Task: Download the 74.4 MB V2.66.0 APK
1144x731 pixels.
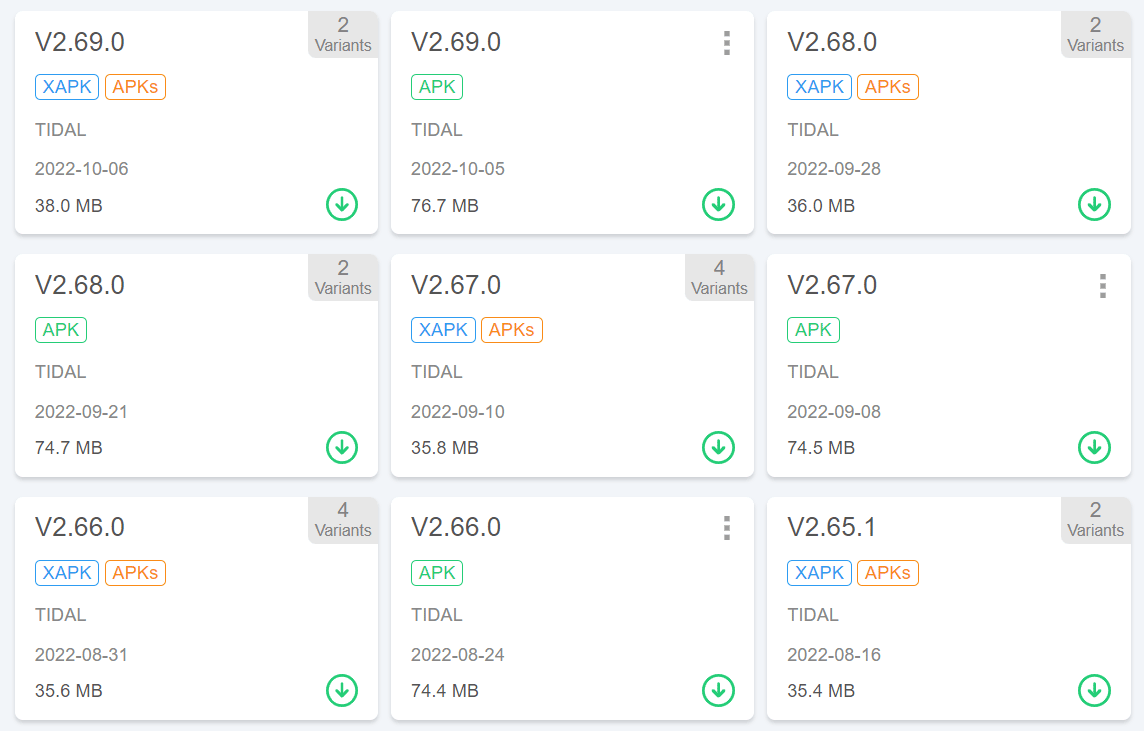Action: 718,690
